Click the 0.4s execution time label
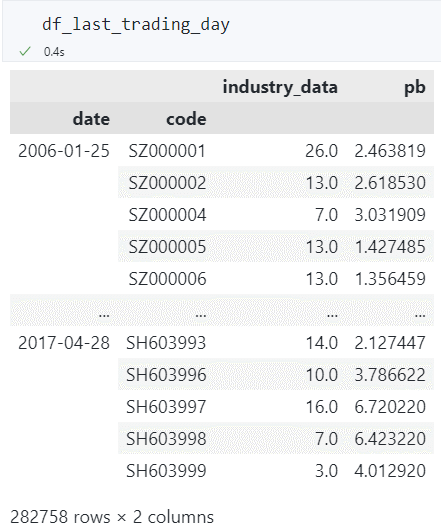441x532 pixels. coord(54,52)
